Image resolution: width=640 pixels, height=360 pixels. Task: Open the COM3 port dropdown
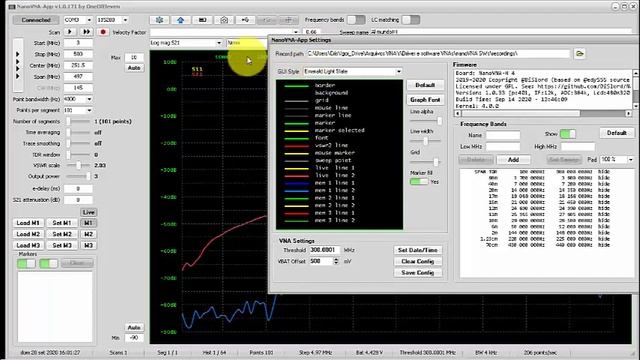tap(78, 20)
